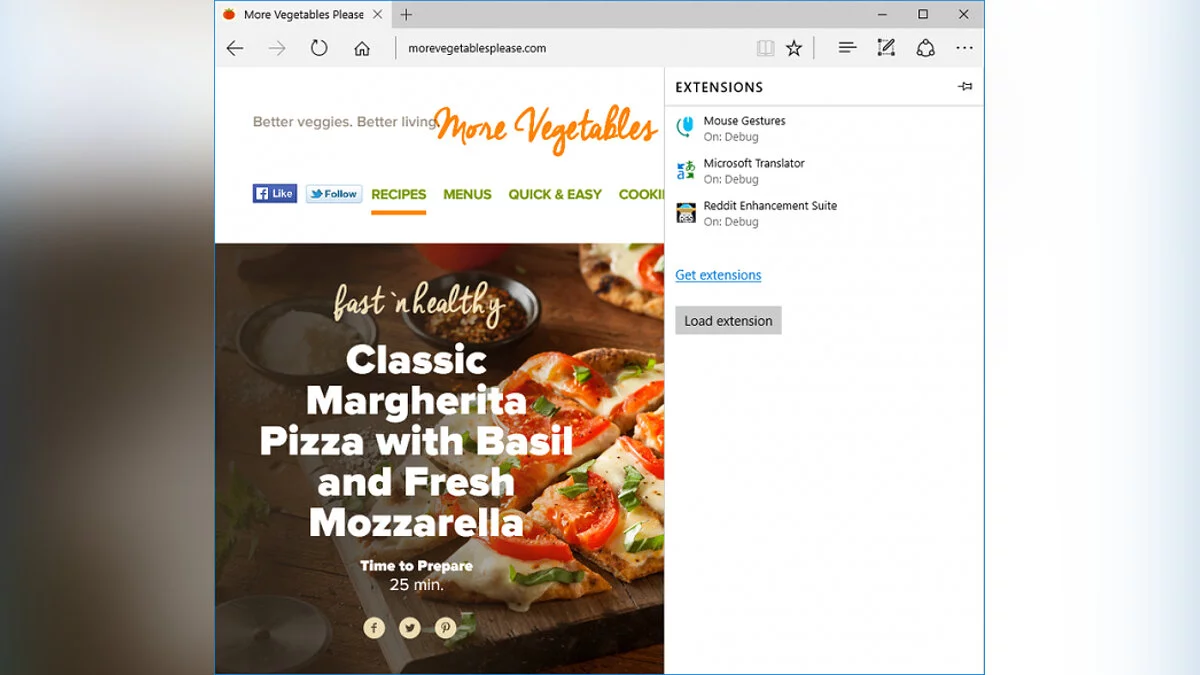The image size is (1200, 675).
Task: Click the 'Time to Prepare' label
Action: pyautogui.click(x=416, y=566)
